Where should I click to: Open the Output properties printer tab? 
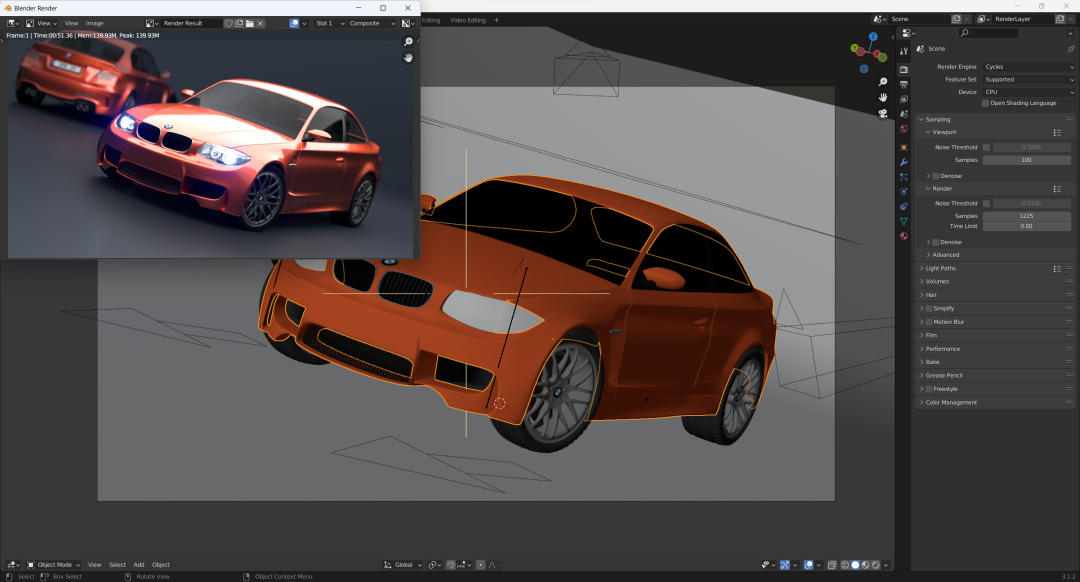coord(904,84)
